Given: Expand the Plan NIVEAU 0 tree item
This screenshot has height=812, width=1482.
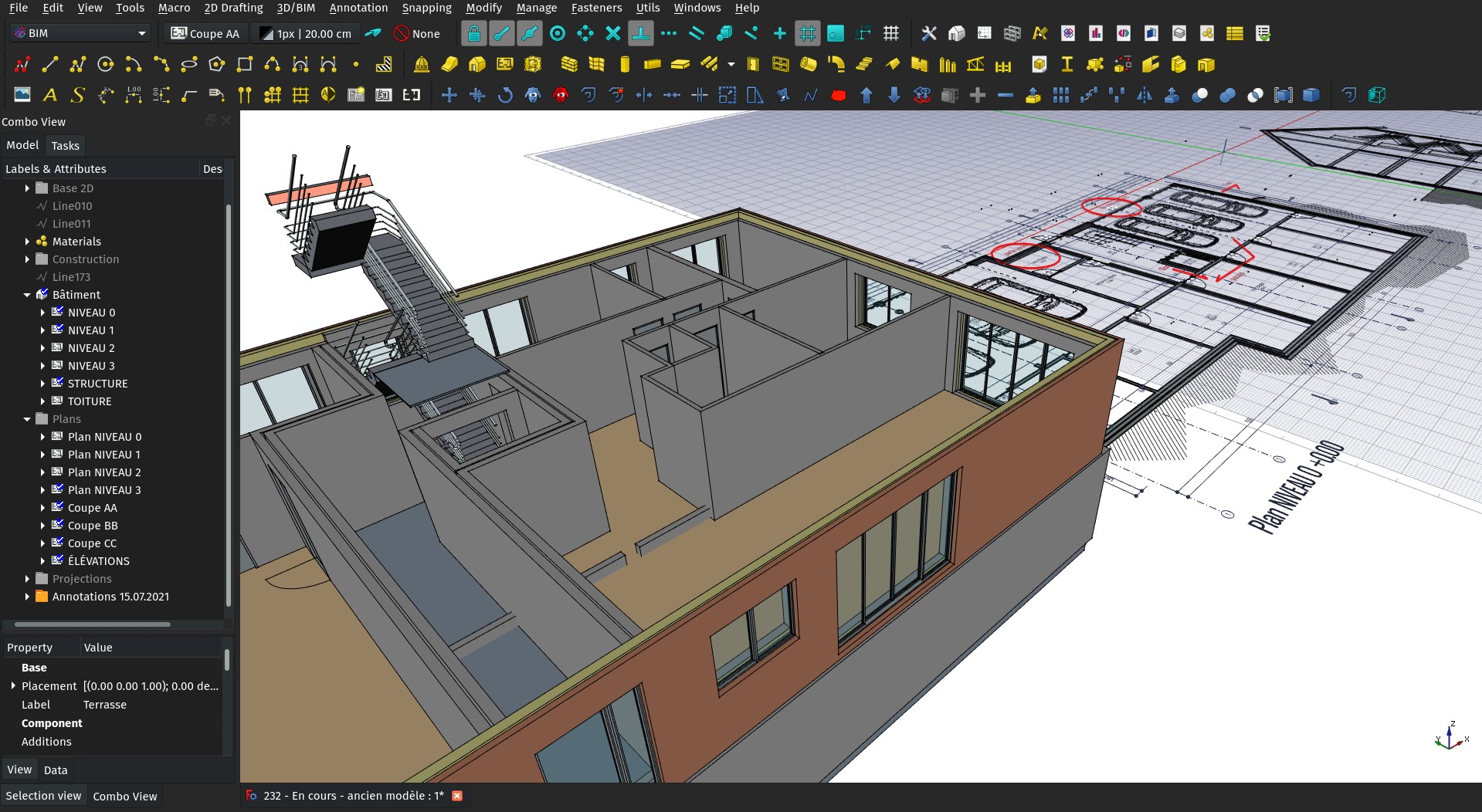Looking at the screenshot, I should (44, 437).
